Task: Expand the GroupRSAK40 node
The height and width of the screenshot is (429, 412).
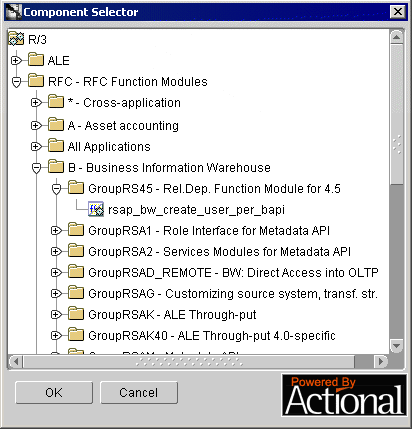Action: [56, 335]
